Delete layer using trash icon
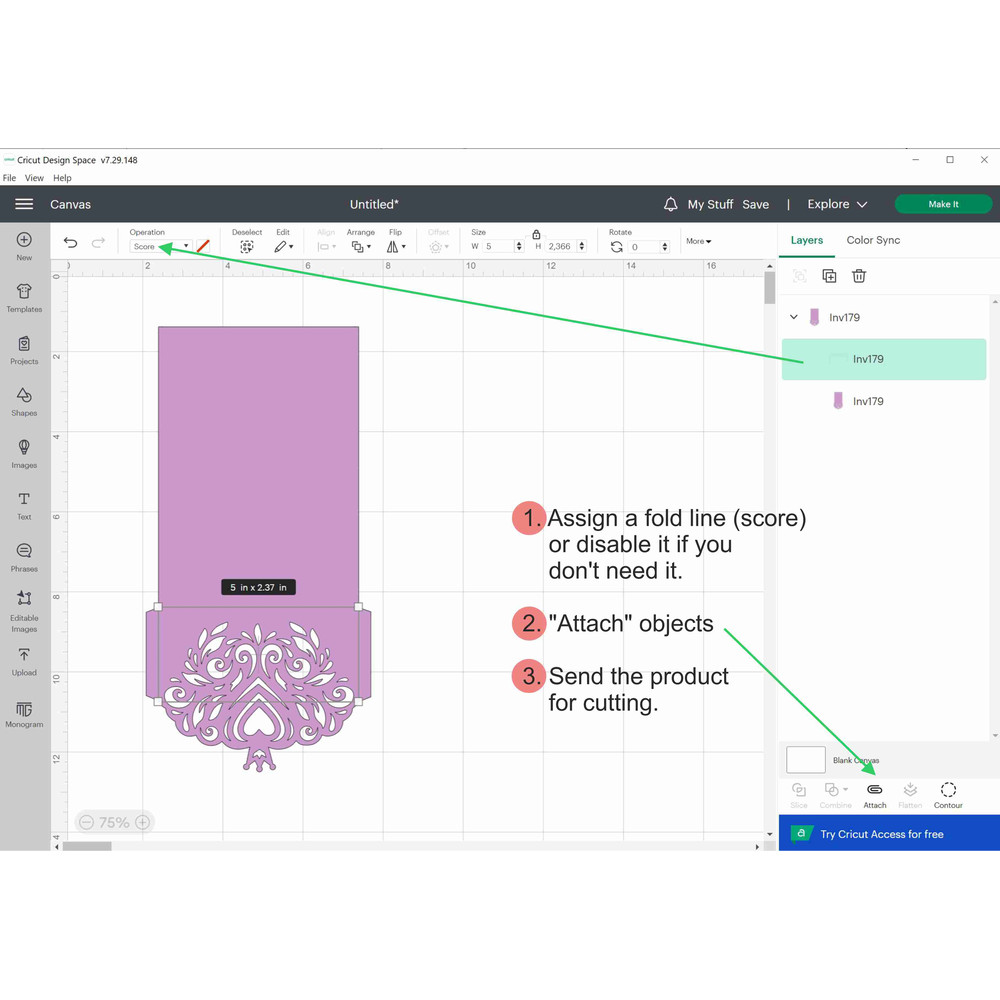The width and height of the screenshot is (1000, 1000). click(859, 276)
